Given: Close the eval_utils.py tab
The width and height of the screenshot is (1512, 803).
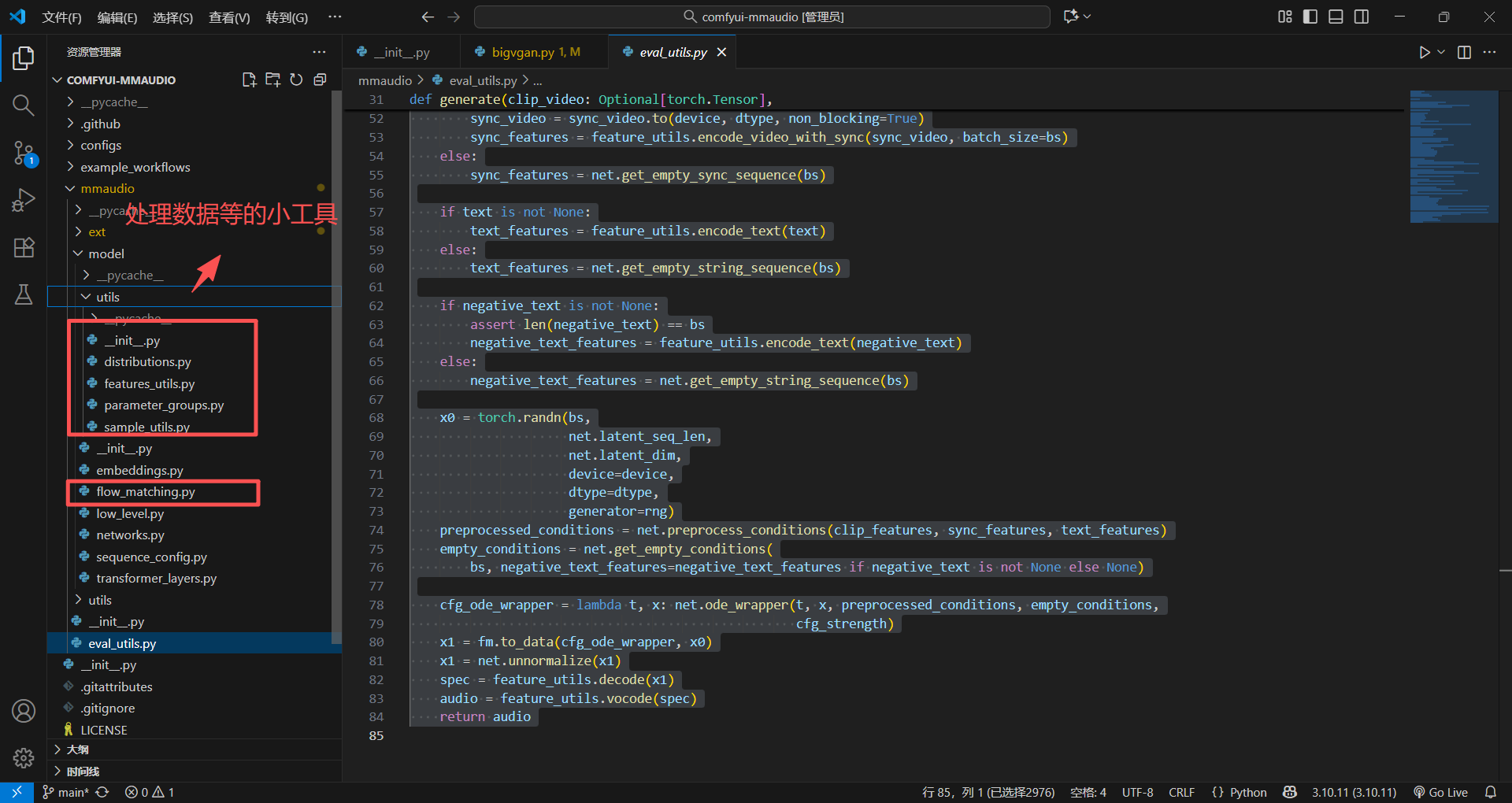Looking at the screenshot, I should click(721, 52).
